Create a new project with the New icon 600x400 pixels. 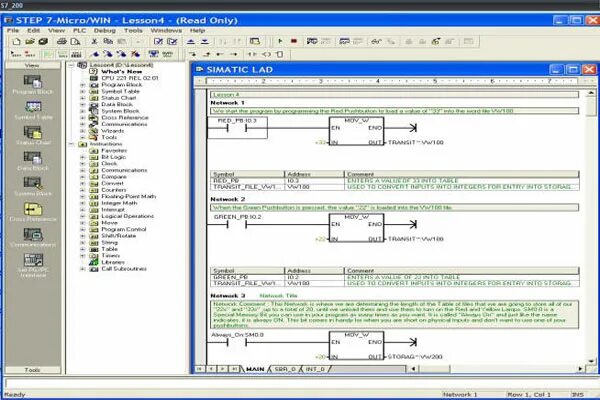16,41
